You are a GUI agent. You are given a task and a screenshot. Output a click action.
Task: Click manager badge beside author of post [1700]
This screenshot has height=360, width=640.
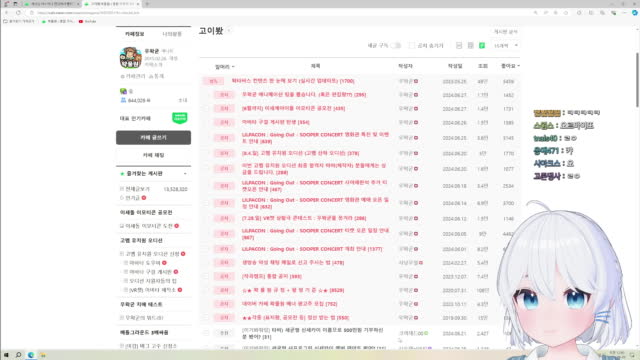pos(416,81)
